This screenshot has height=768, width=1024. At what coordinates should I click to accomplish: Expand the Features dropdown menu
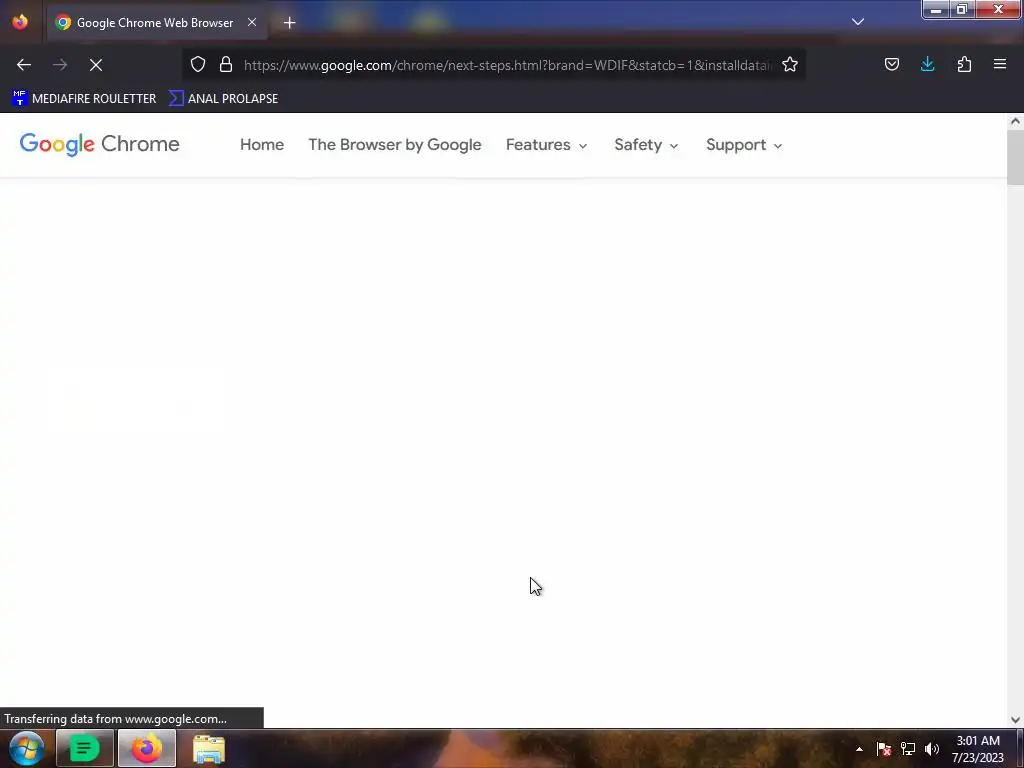coord(546,145)
